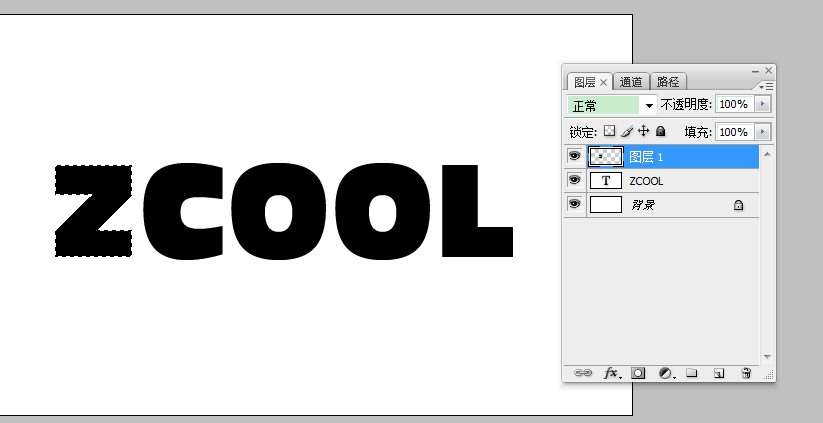This screenshot has width=823, height=423.
Task: Click the letter C on canvas
Action: (181, 212)
